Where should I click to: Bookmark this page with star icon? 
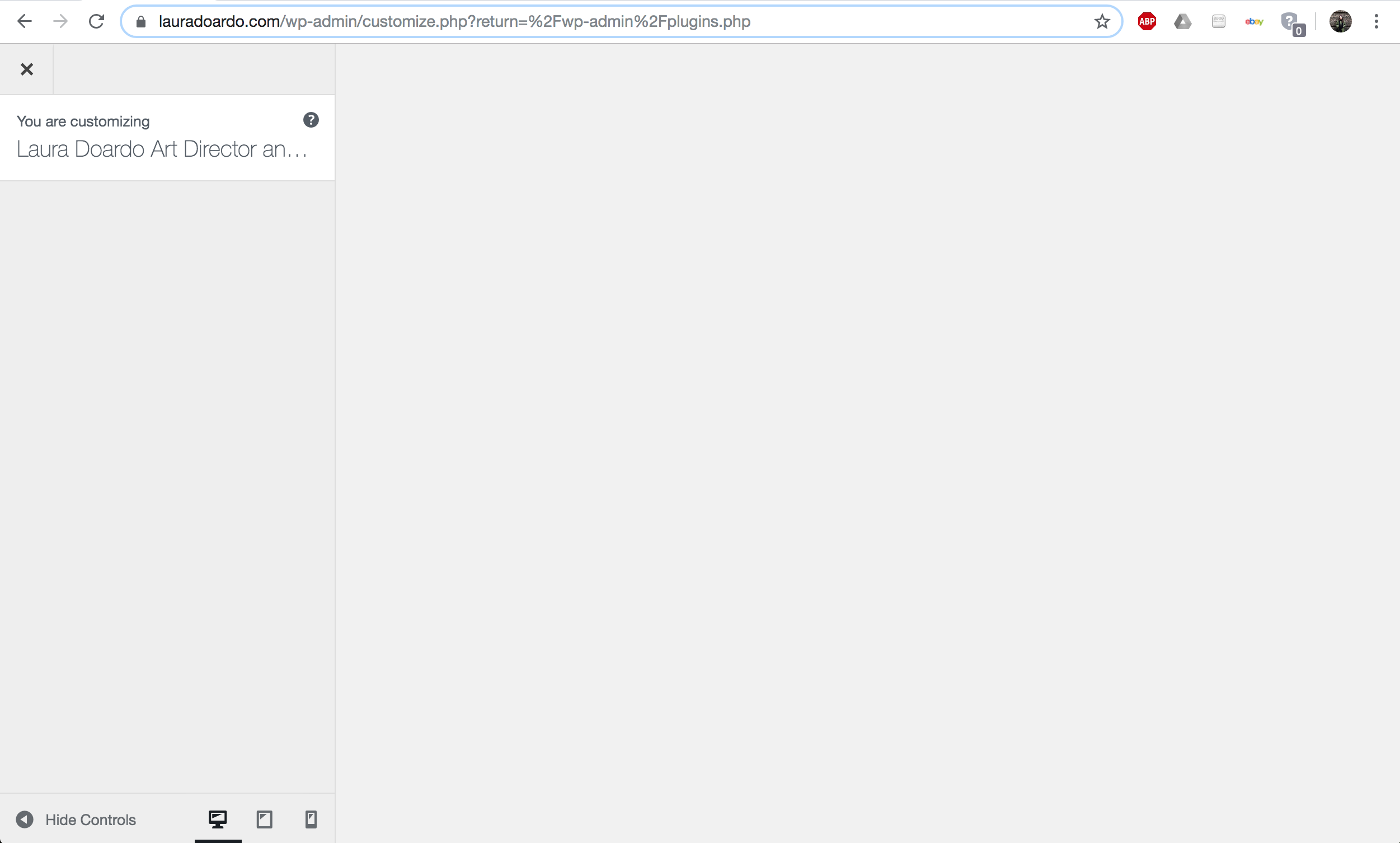point(1102,22)
